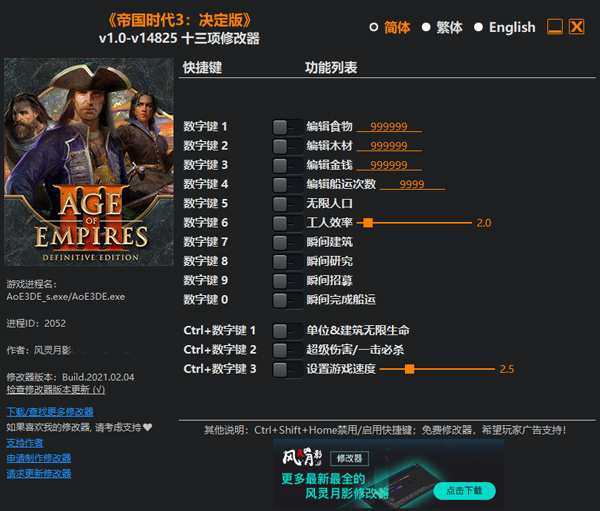Select the 简体 language radio button
Image resolution: width=600 pixels, height=511 pixels.
tap(374, 28)
